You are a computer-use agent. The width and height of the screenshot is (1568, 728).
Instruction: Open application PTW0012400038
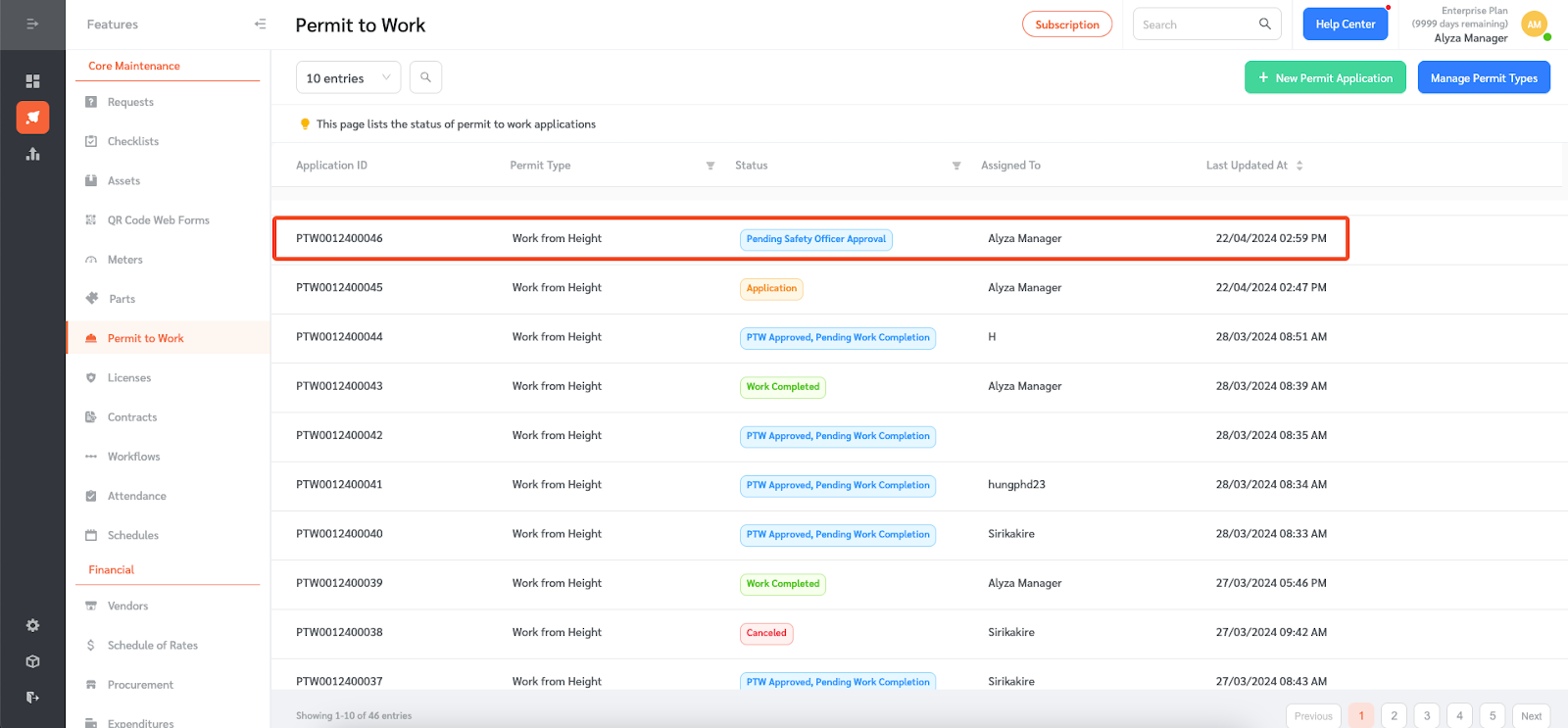[339, 632]
